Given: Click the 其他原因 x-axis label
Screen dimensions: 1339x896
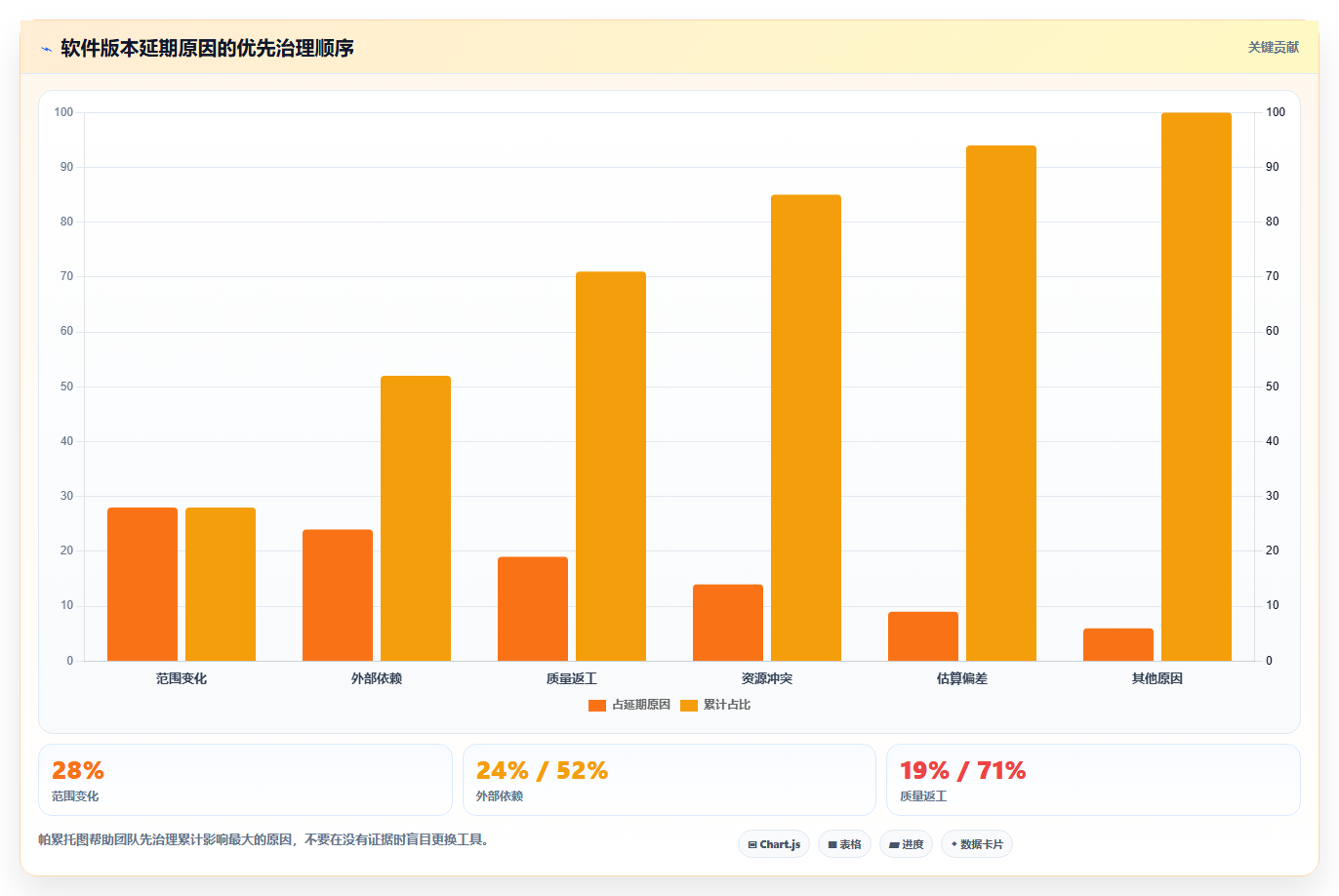Looking at the screenshot, I should (x=1157, y=678).
